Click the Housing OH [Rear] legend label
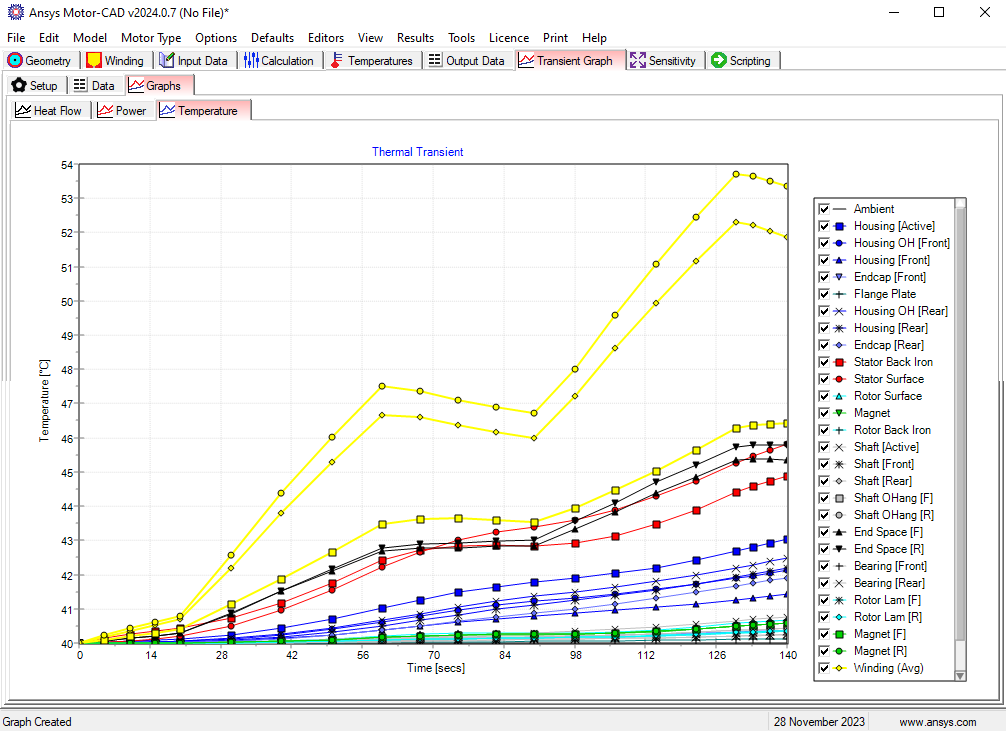This screenshot has width=1006, height=731. point(901,311)
